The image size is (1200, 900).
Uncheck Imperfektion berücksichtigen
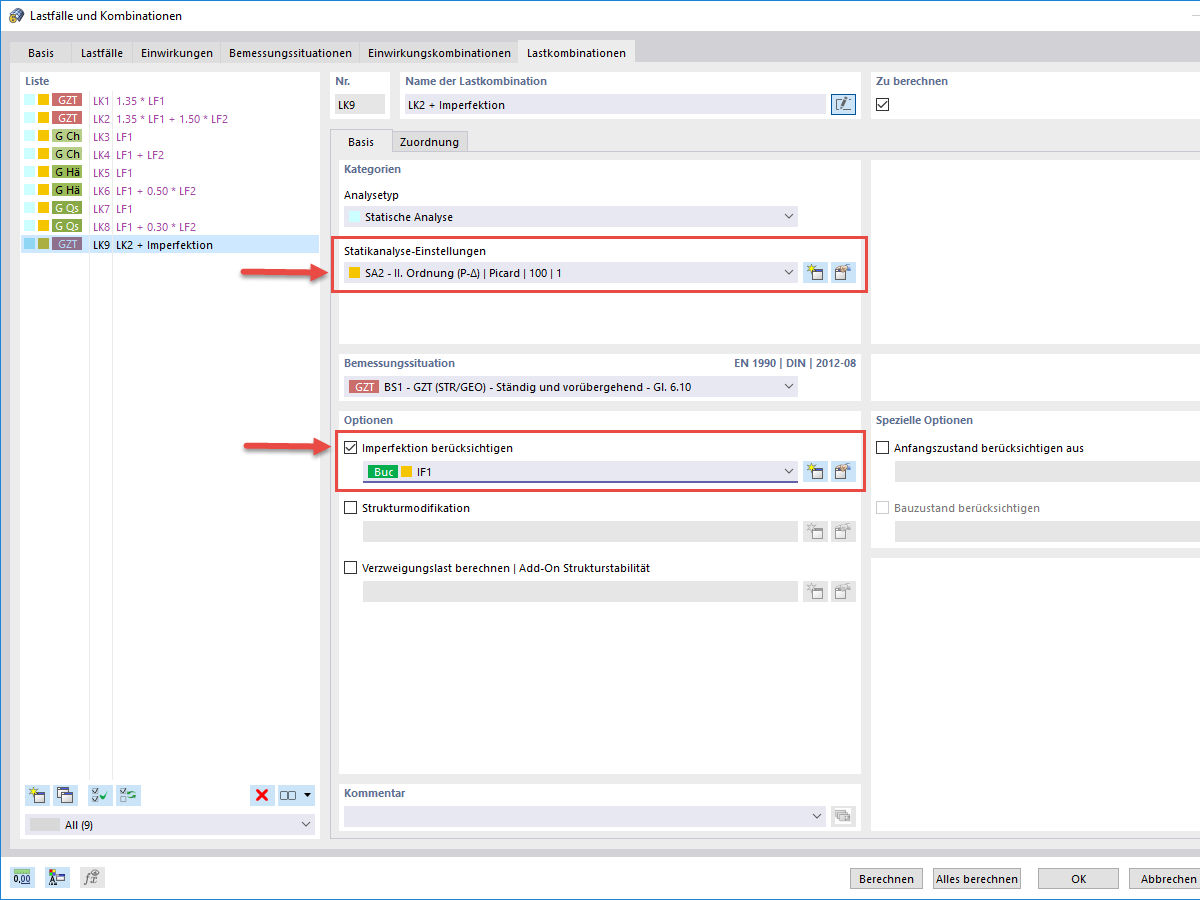[x=351, y=447]
